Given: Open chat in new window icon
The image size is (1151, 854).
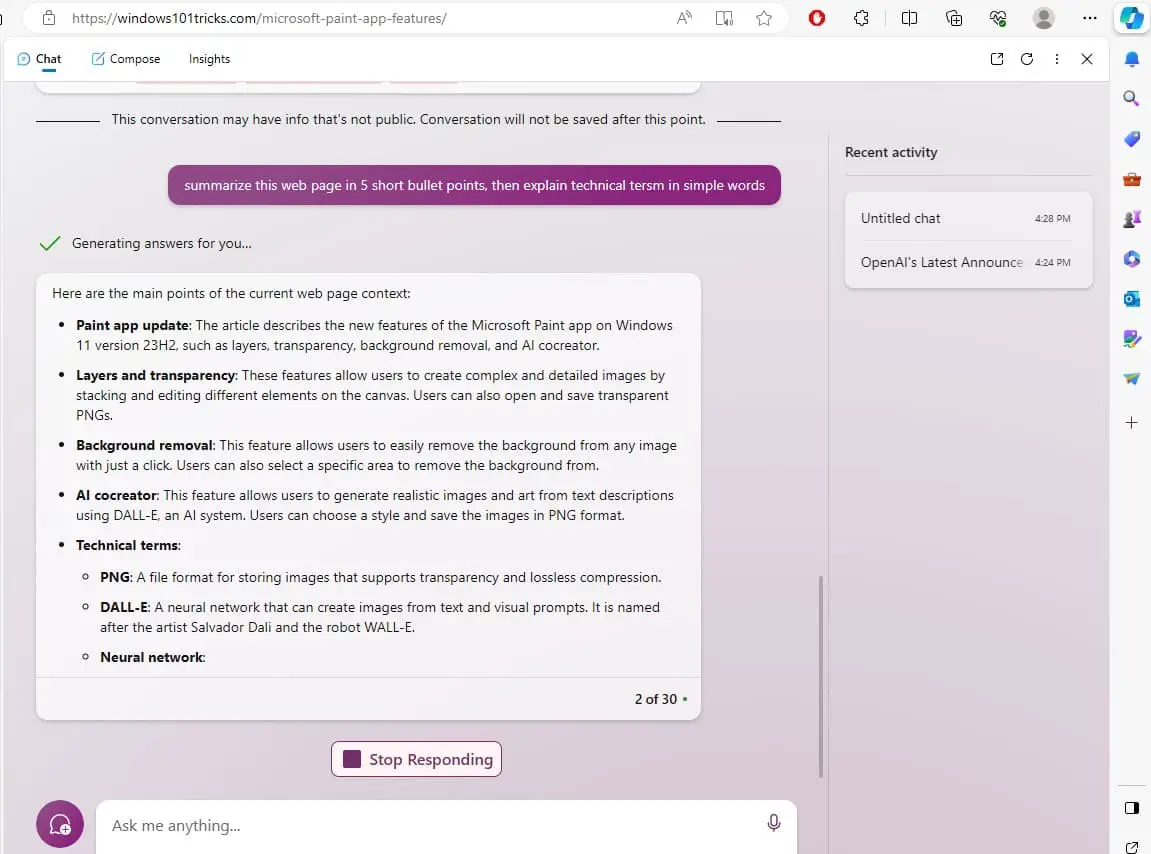Looking at the screenshot, I should 996,59.
